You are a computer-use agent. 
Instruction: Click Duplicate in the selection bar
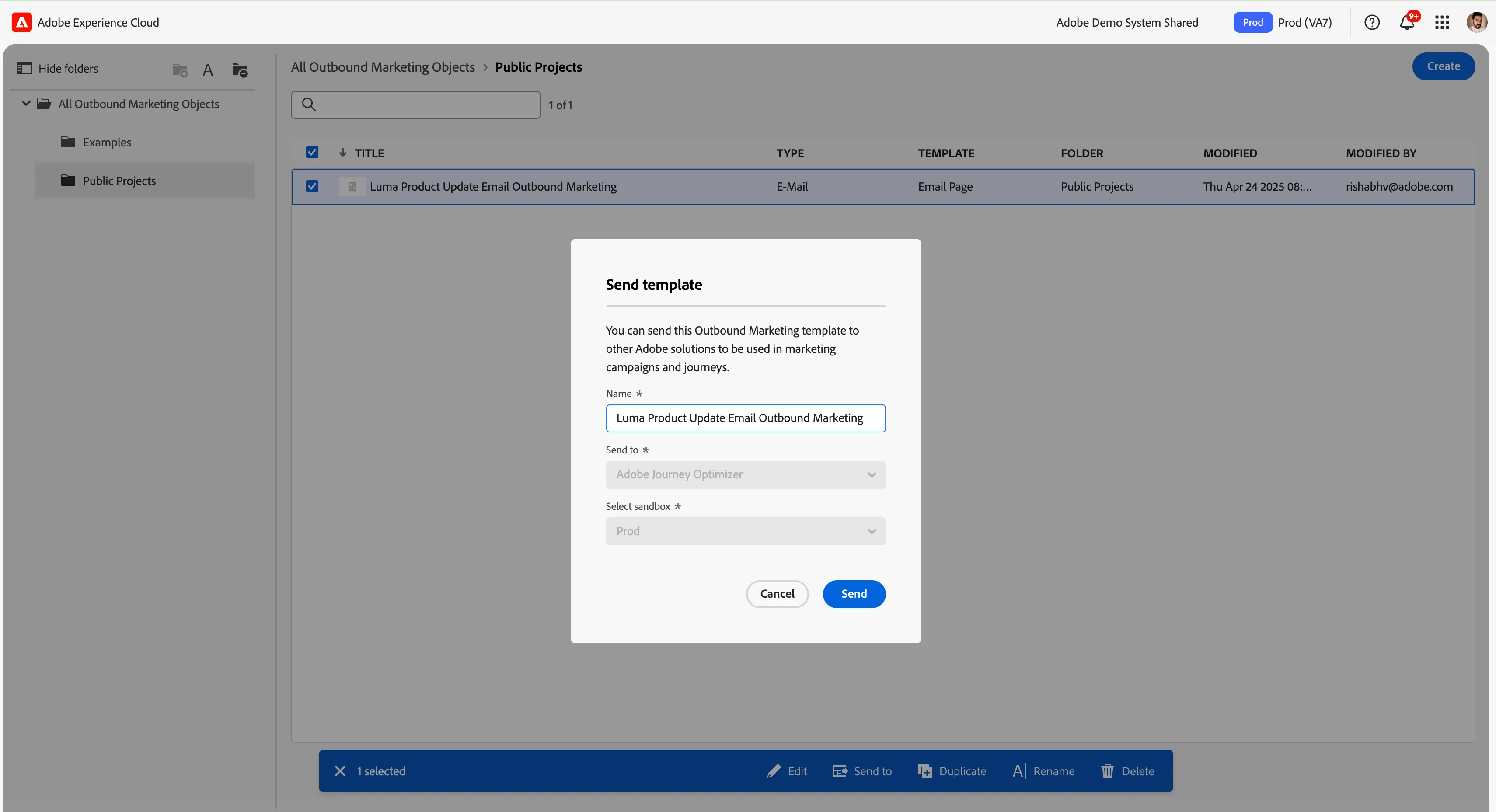coord(952,771)
